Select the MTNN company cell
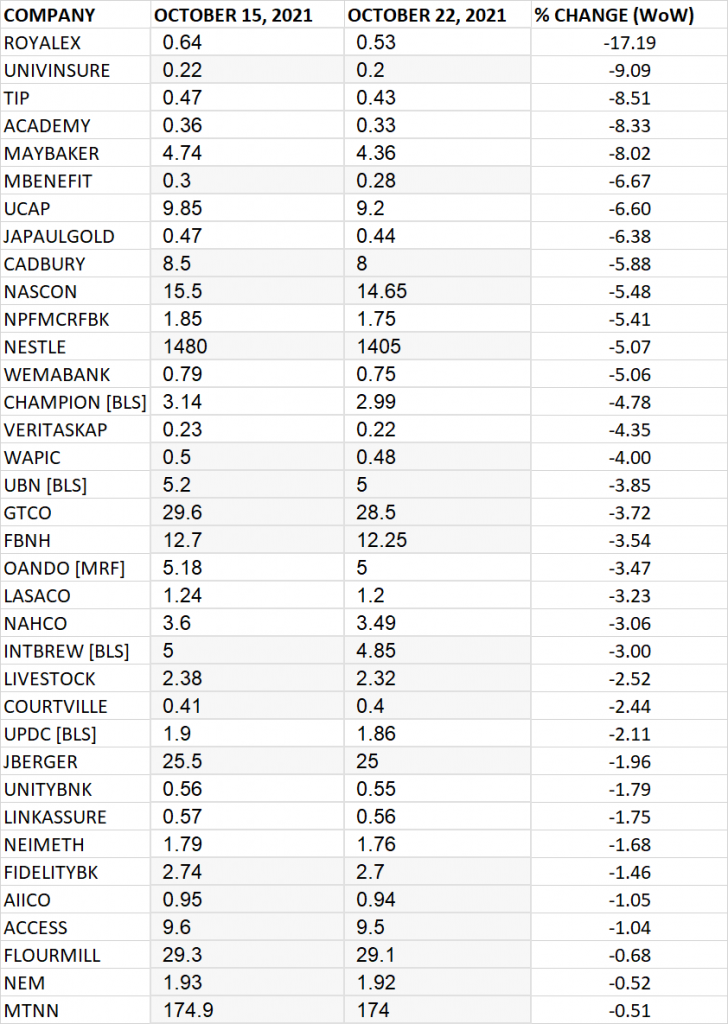Screen dimensions: 728x1024 (75, 1010)
